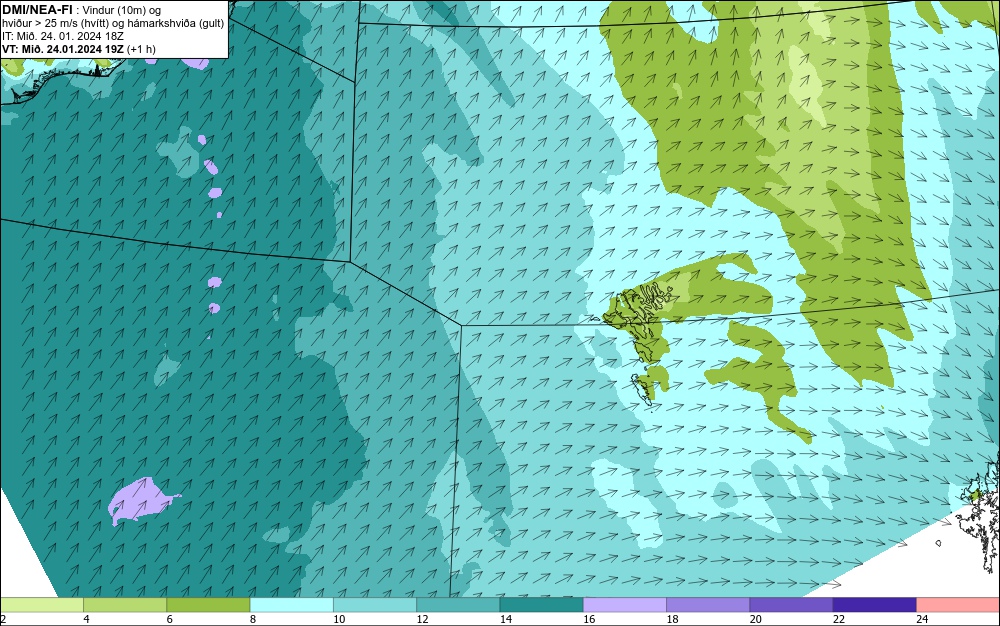
Task: Click the "22" label on the color scale
Action: pyautogui.click(x=839, y=619)
